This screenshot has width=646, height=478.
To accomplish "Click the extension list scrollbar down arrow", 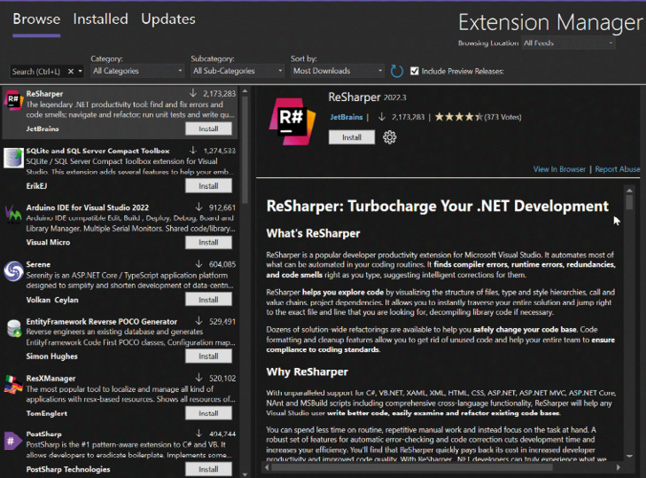I will click(245, 474).
